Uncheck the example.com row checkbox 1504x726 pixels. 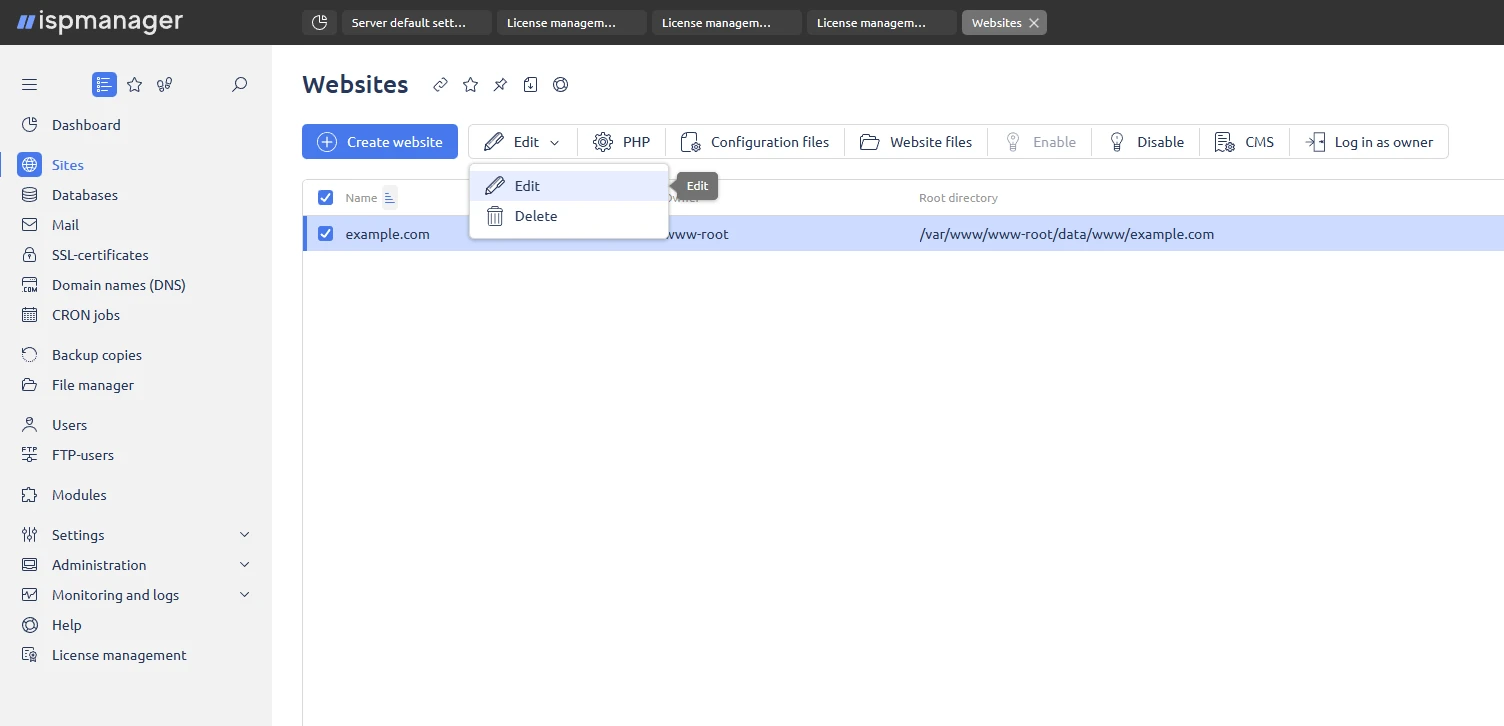coord(325,234)
